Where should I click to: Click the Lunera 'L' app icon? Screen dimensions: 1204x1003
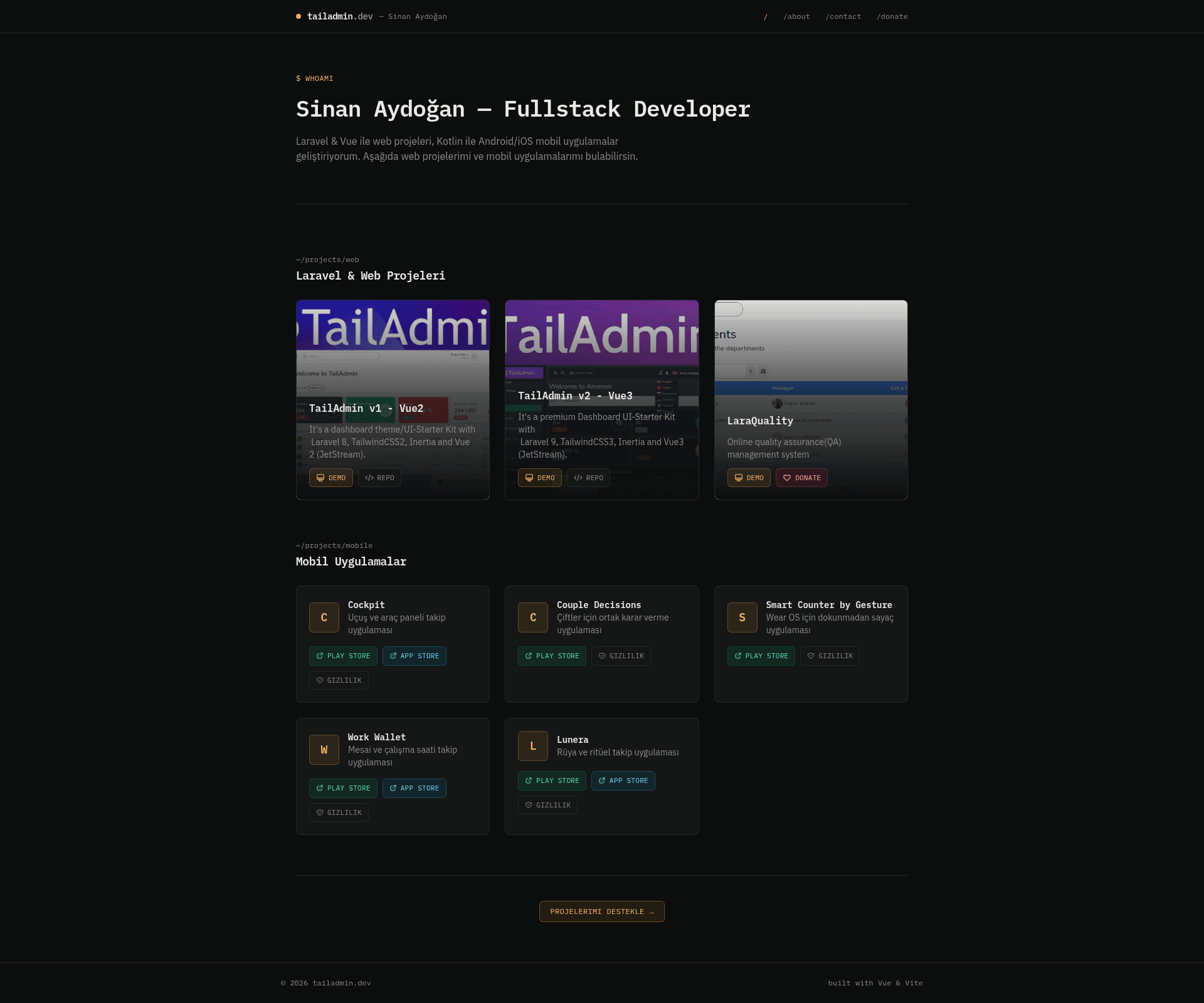coord(533,746)
